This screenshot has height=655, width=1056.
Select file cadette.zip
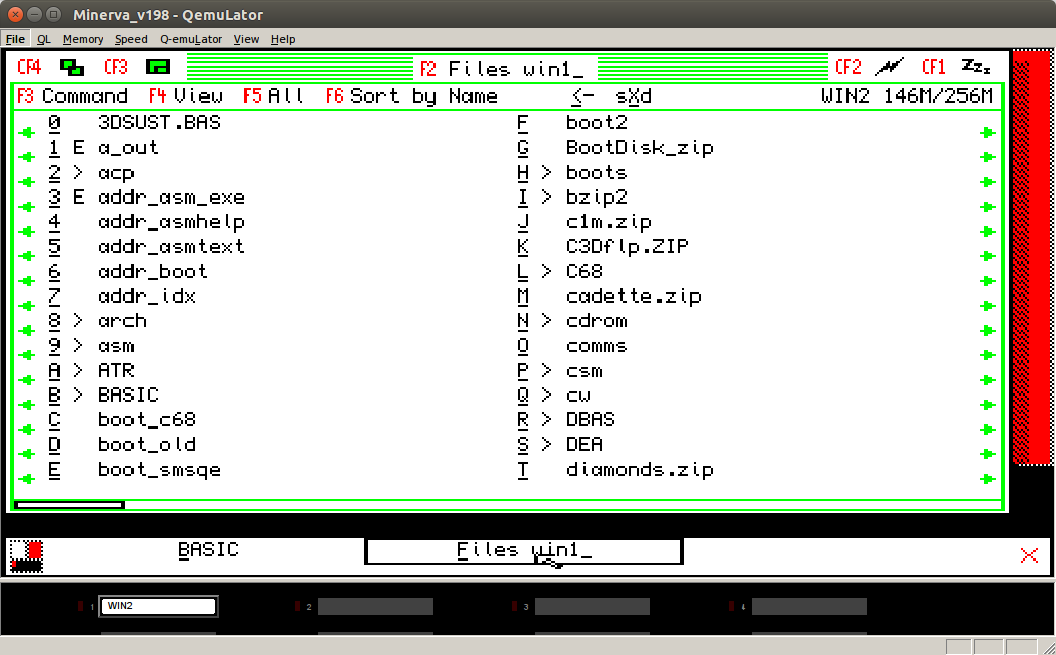pos(633,296)
